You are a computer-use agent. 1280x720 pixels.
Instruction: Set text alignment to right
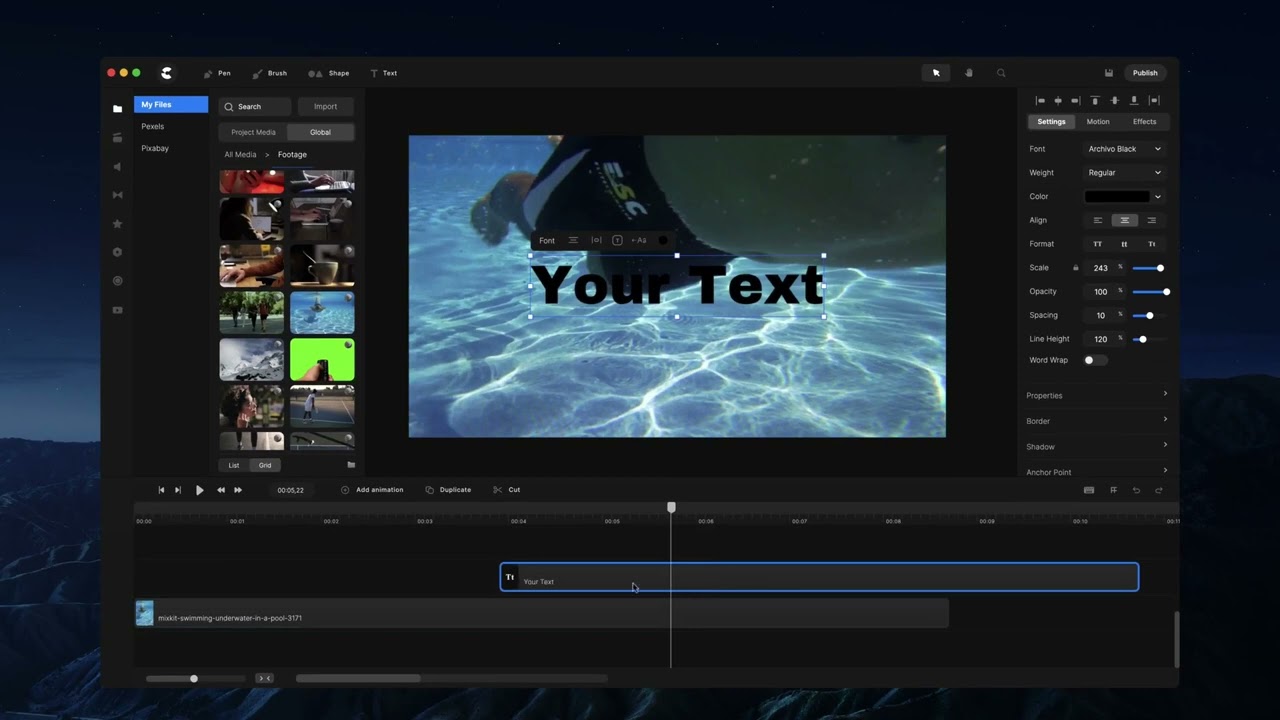1151,220
